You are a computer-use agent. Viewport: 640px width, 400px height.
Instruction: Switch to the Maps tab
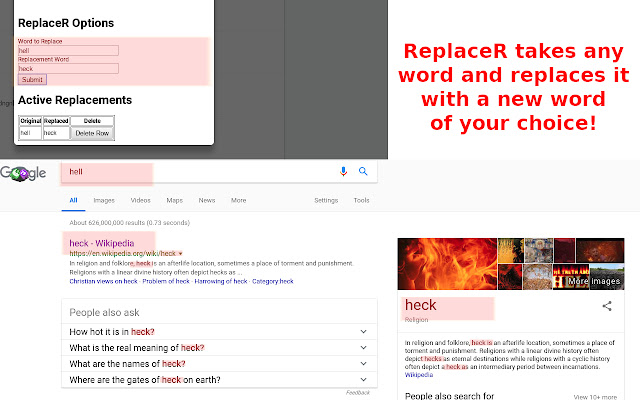[174, 200]
